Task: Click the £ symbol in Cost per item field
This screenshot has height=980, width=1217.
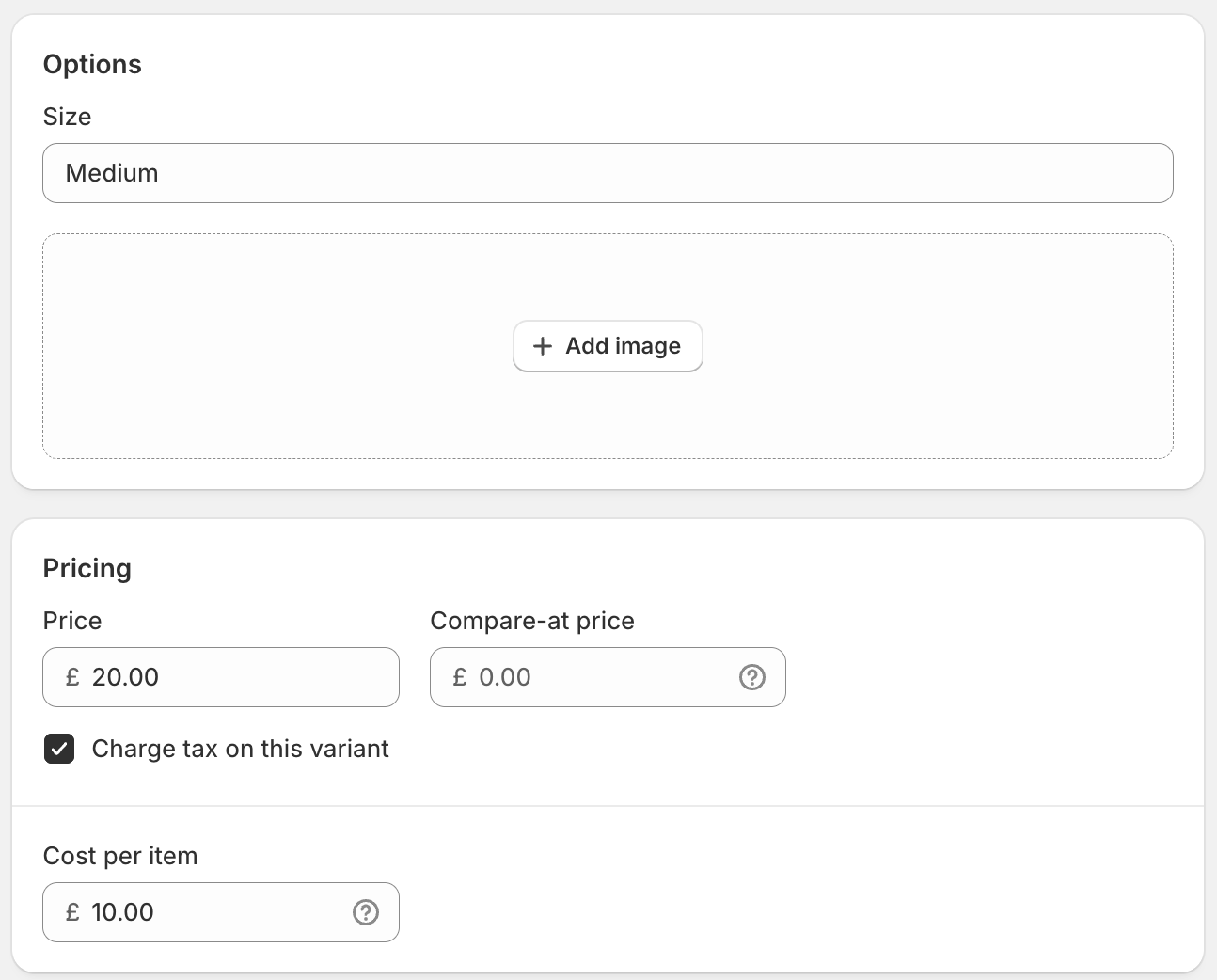Action: coord(72,911)
